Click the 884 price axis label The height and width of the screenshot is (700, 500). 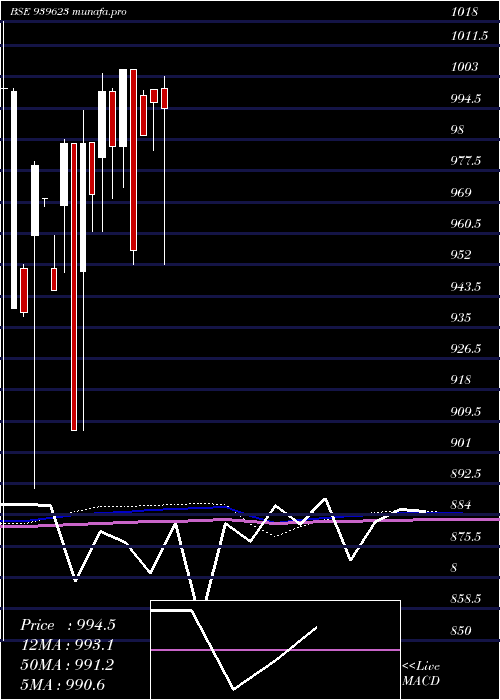(x=461, y=505)
